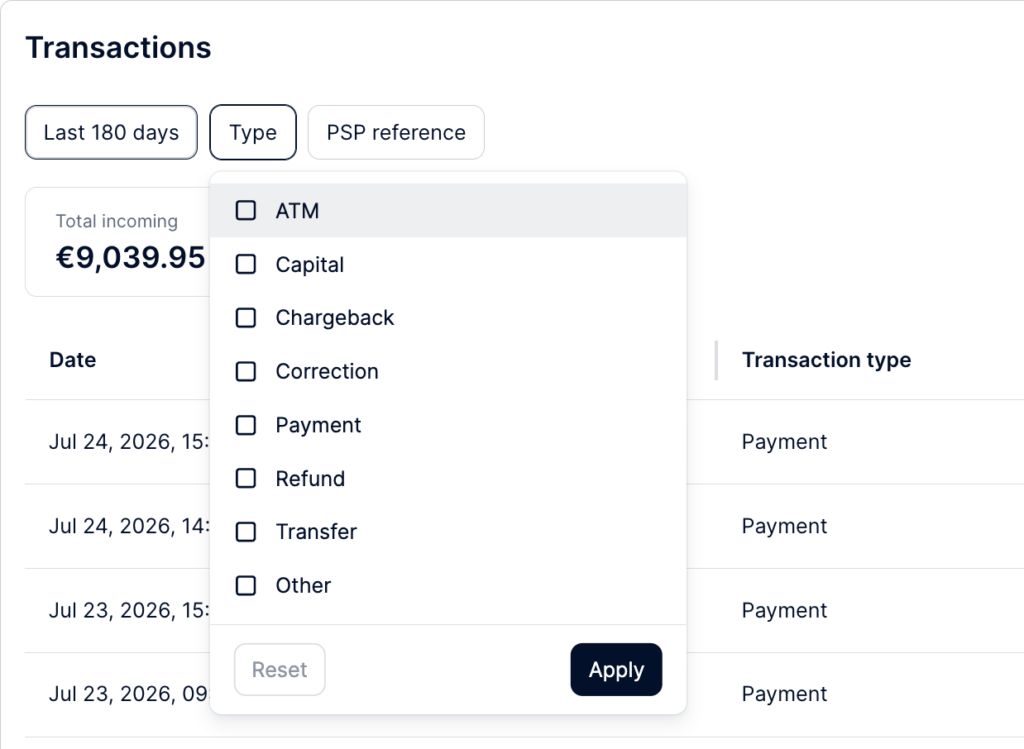Tick the Capital checkbox
The image size is (1024, 749).
pyautogui.click(x=246, y=264)
